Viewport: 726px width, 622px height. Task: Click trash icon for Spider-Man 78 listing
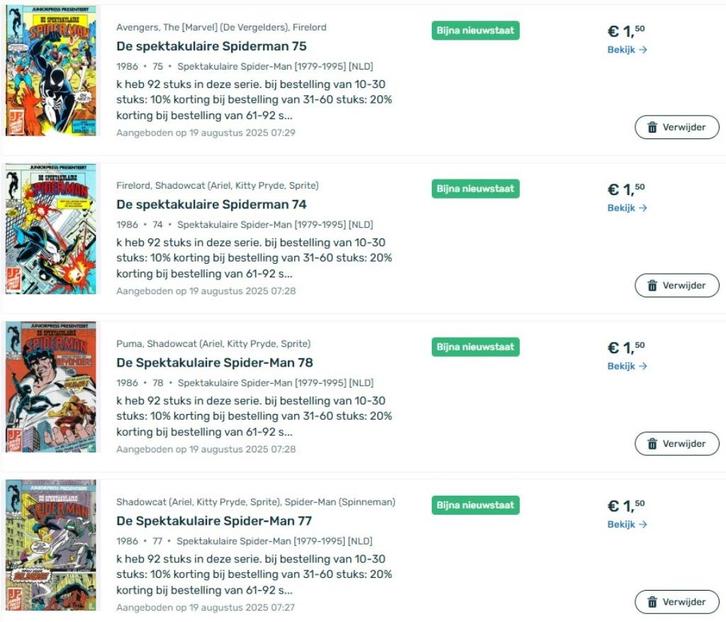[x=652, y=443]
